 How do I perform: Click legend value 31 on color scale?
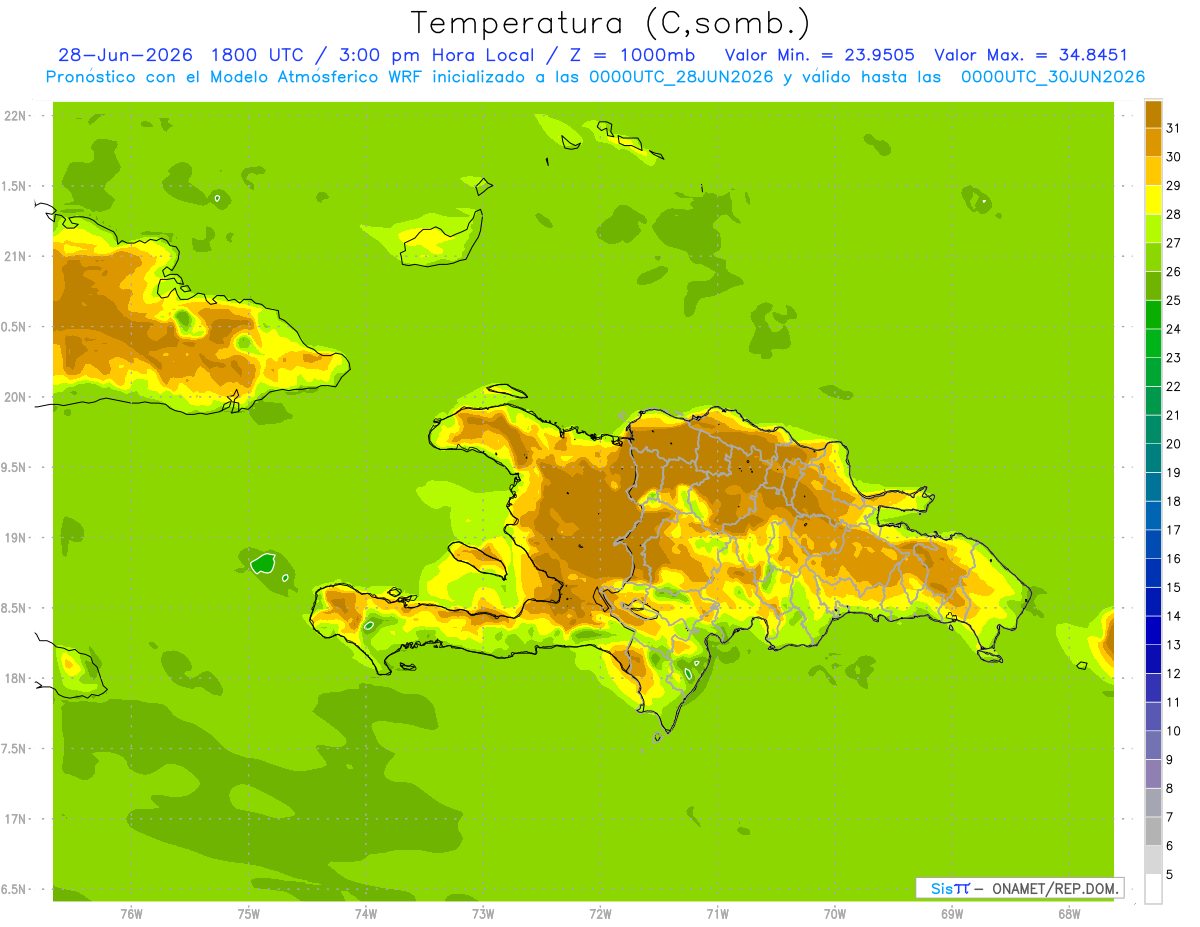point(1173,128)
